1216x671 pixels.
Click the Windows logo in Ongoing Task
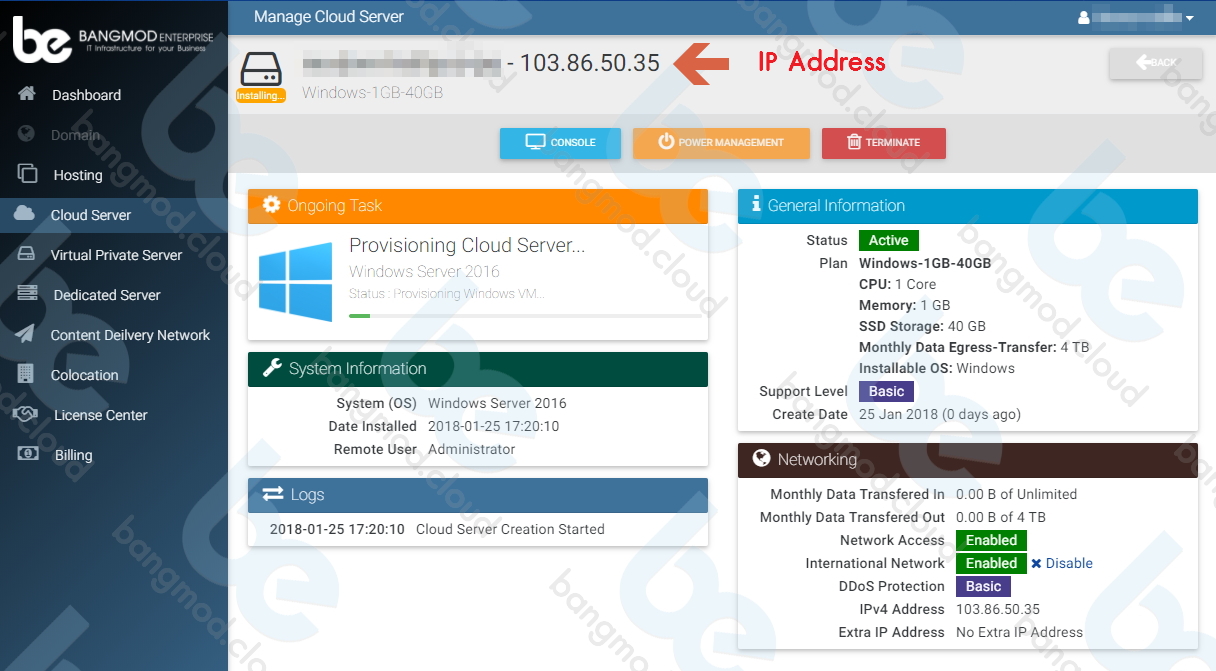pyautogui.click(x=296, y=282)
